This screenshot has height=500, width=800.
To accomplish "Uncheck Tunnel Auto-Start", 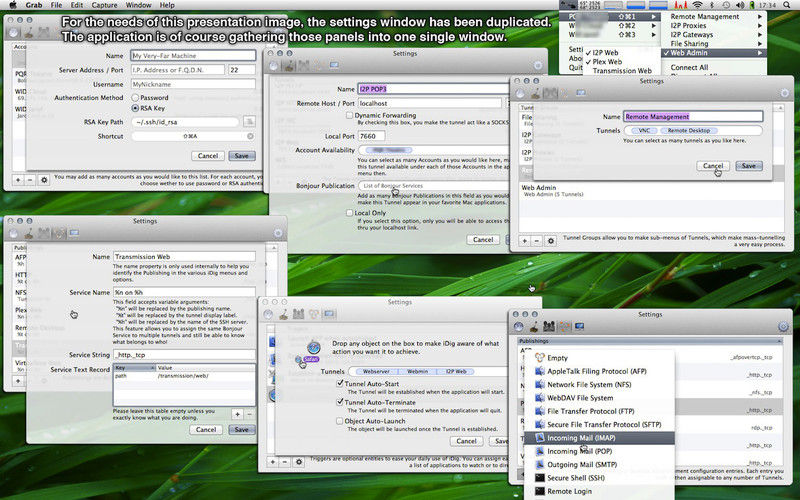I will click(340, 383).
